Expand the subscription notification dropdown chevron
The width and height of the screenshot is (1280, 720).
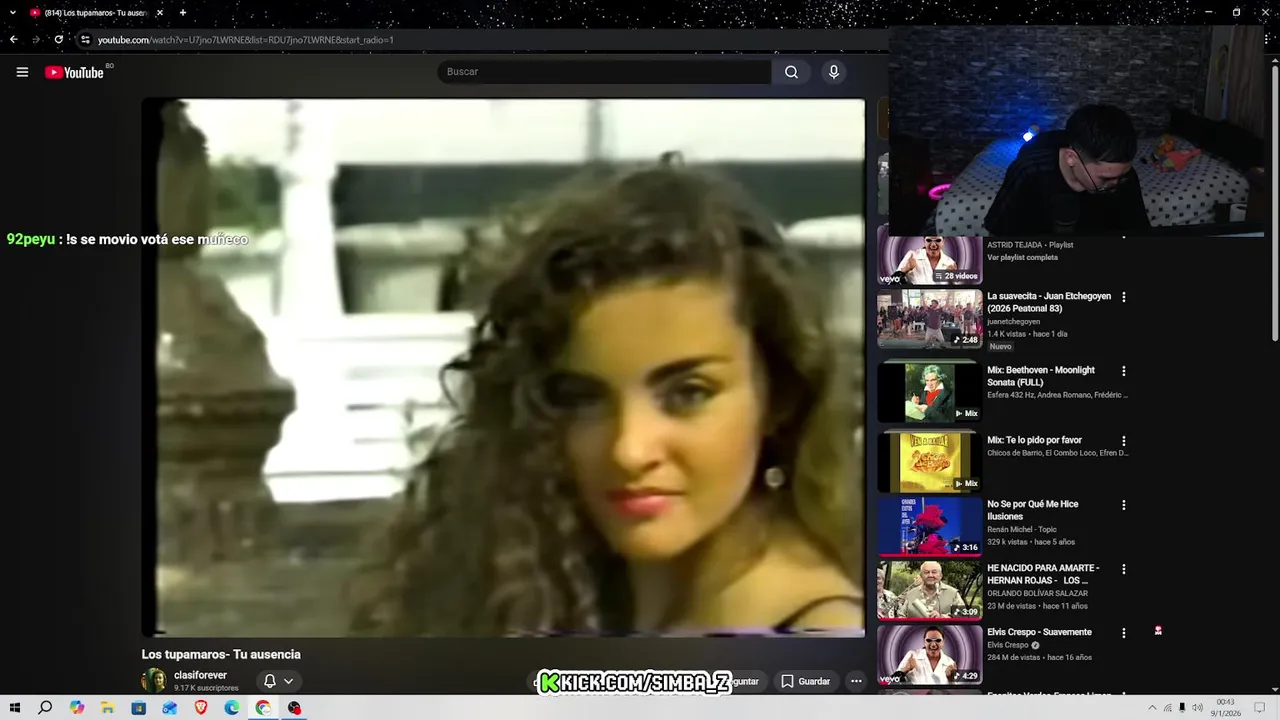(x=288, y=681)
